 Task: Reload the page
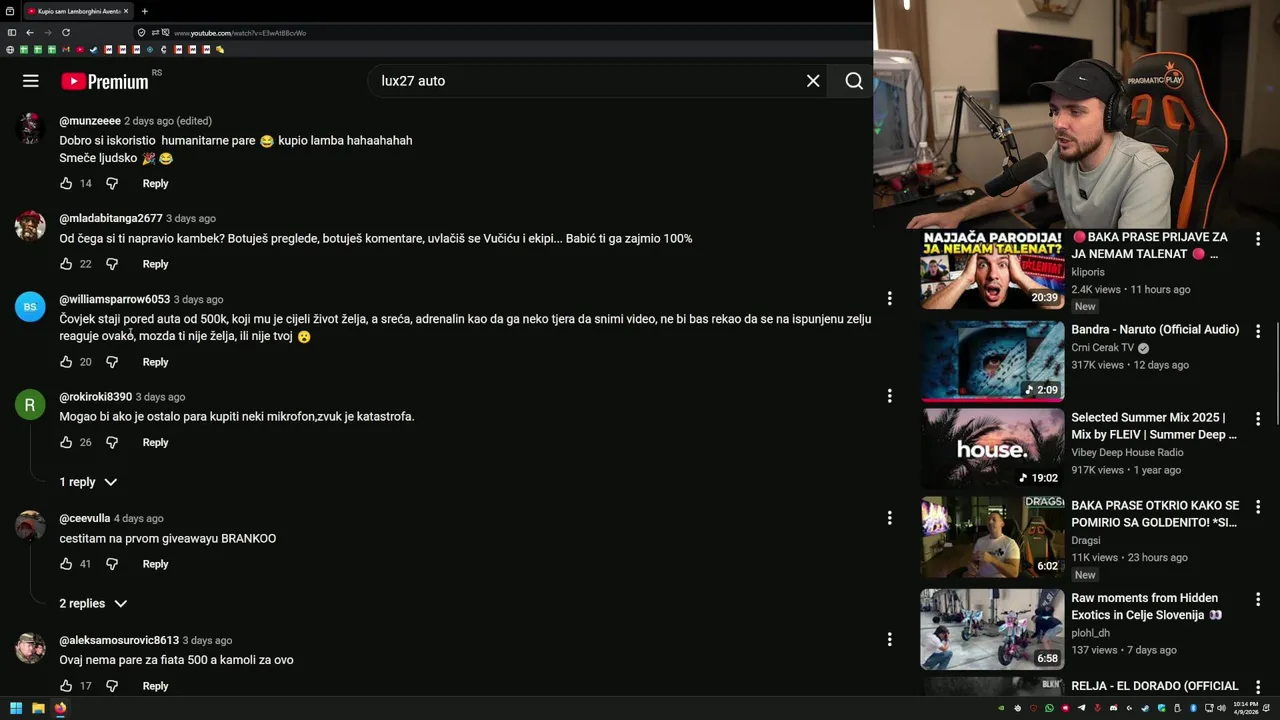click(66, 32)
